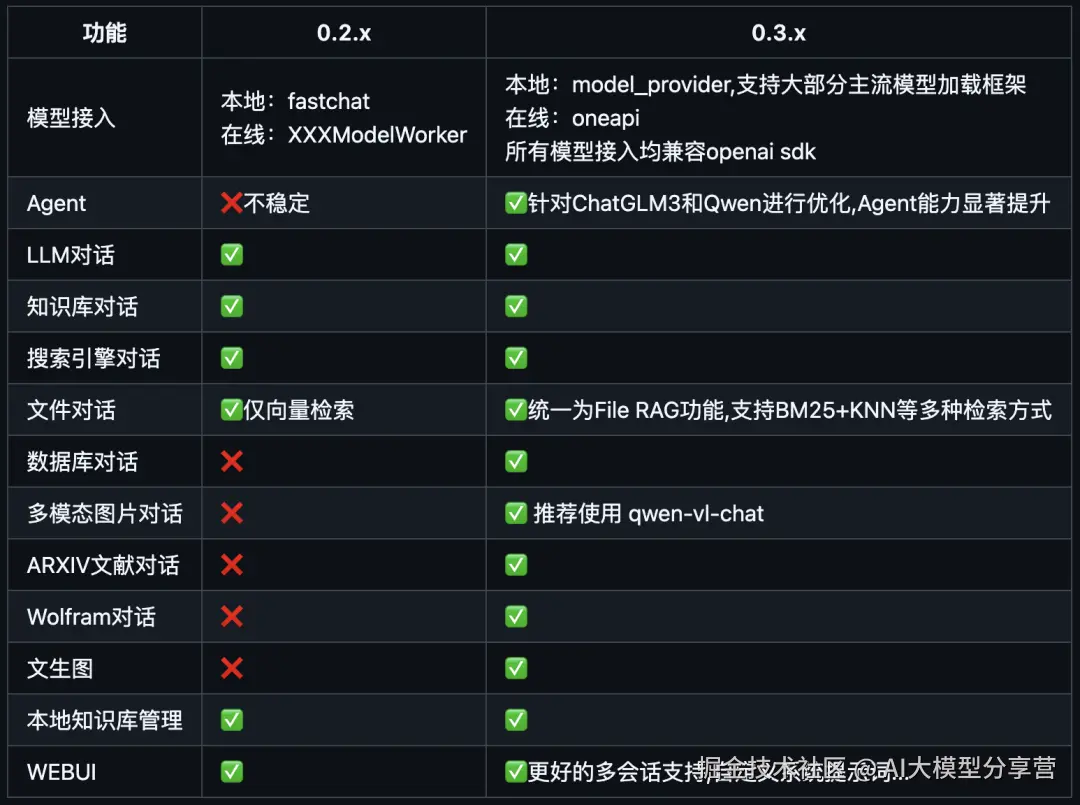Screen dimensions: 1080x805
Task: Click 0.2.x checkmark in WEBUI row
Action: coord(231,772)
